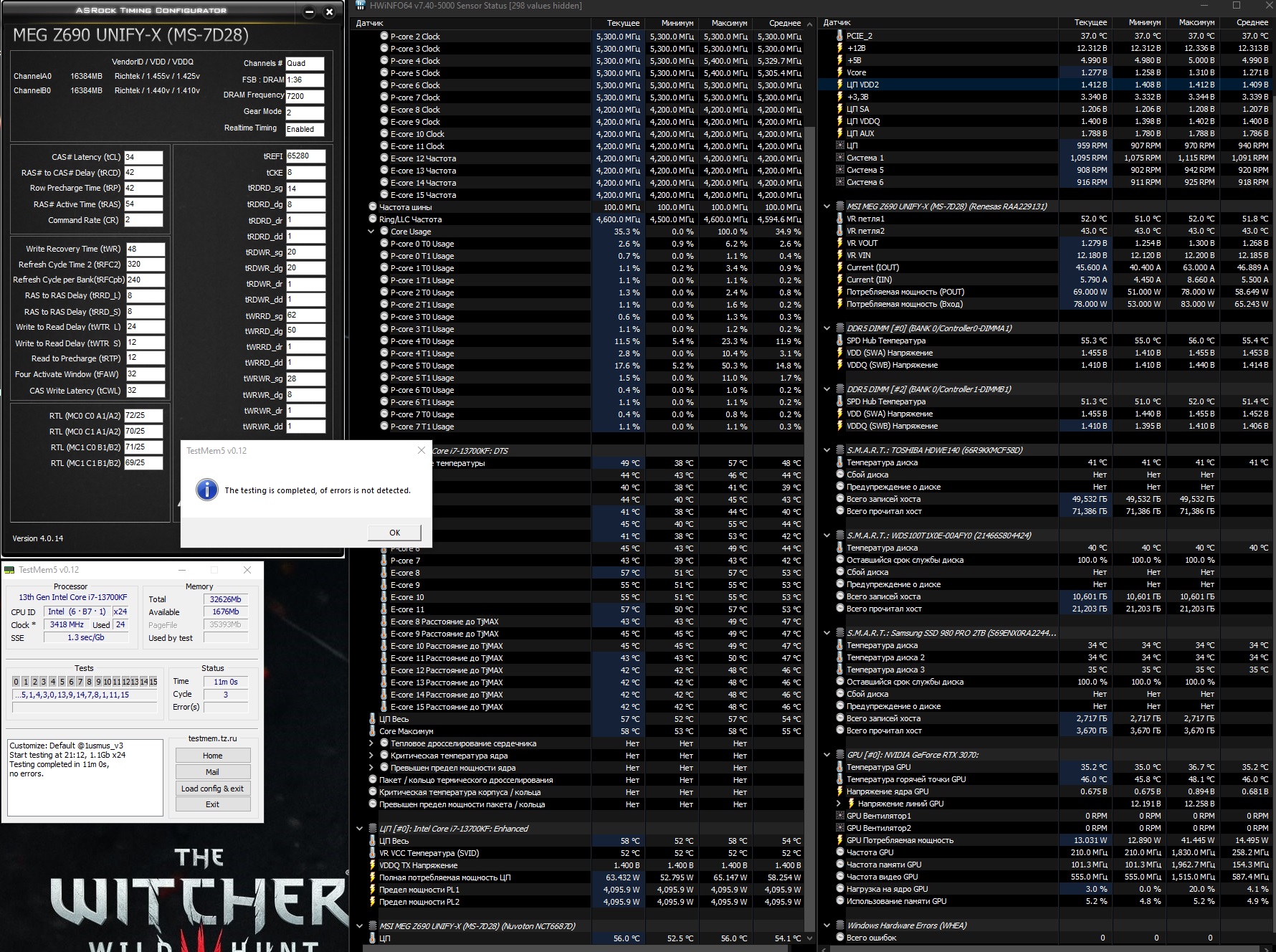Click the icon next to Current (IIN)
1276x952 pixels.
tap(840, 280)
